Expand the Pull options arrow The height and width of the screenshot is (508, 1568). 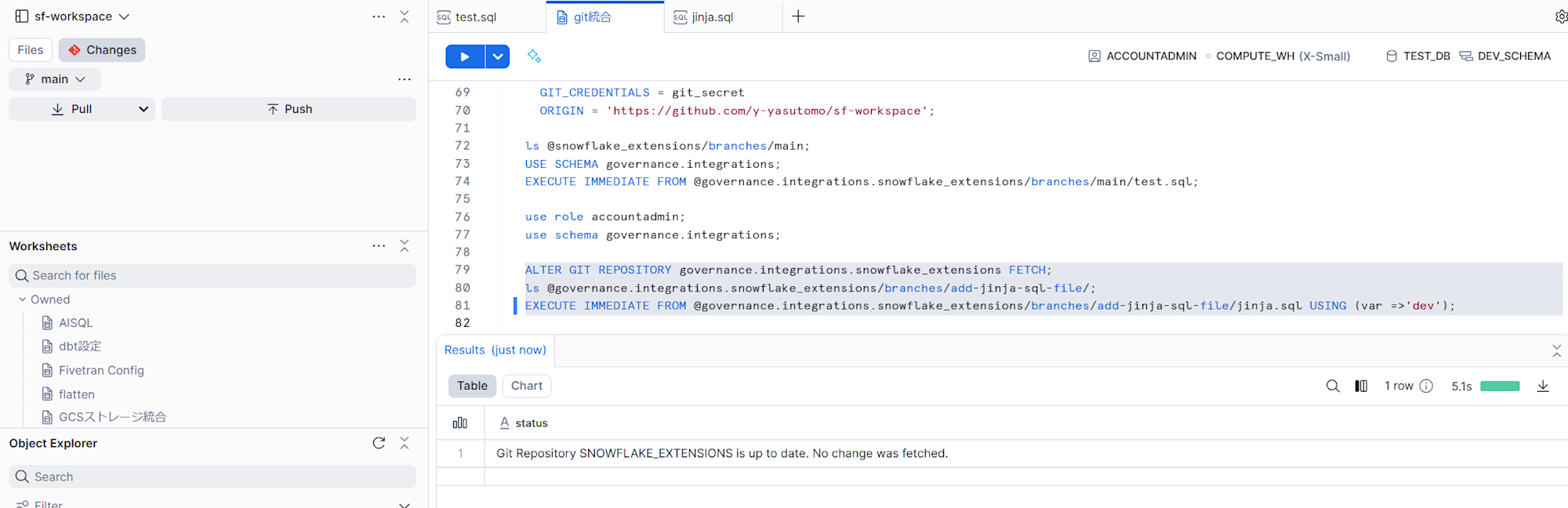(x=143, y=109)
